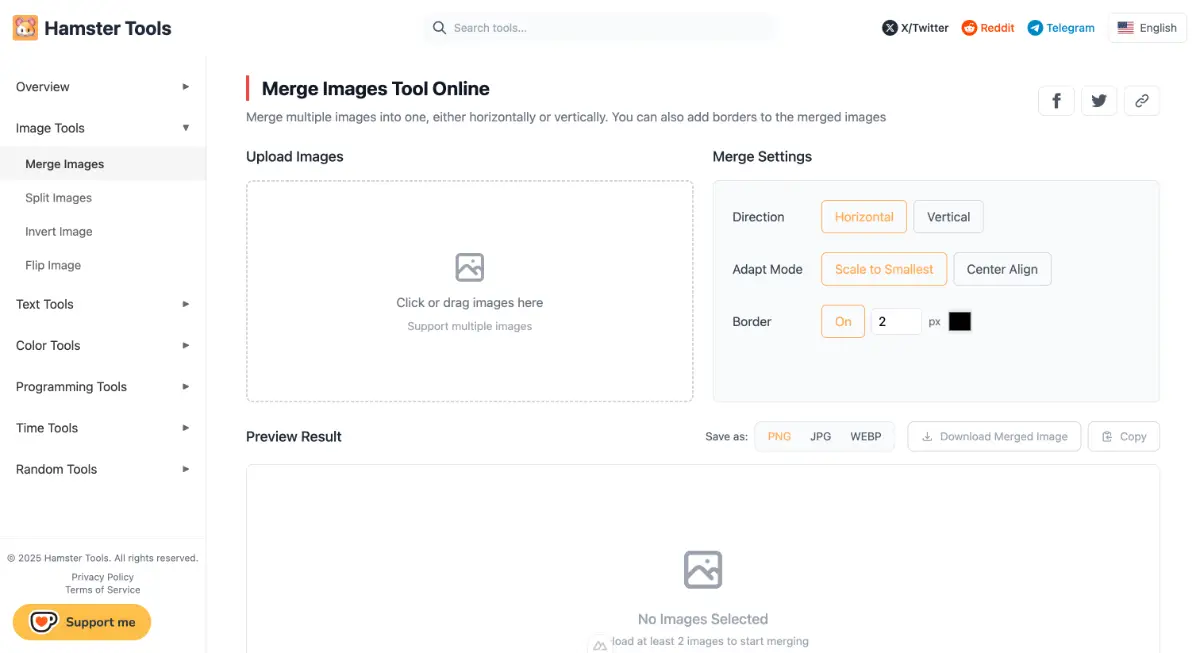Open the X/Twitter social link
This screenshot has width=1200, height=653.
(915, 28)
